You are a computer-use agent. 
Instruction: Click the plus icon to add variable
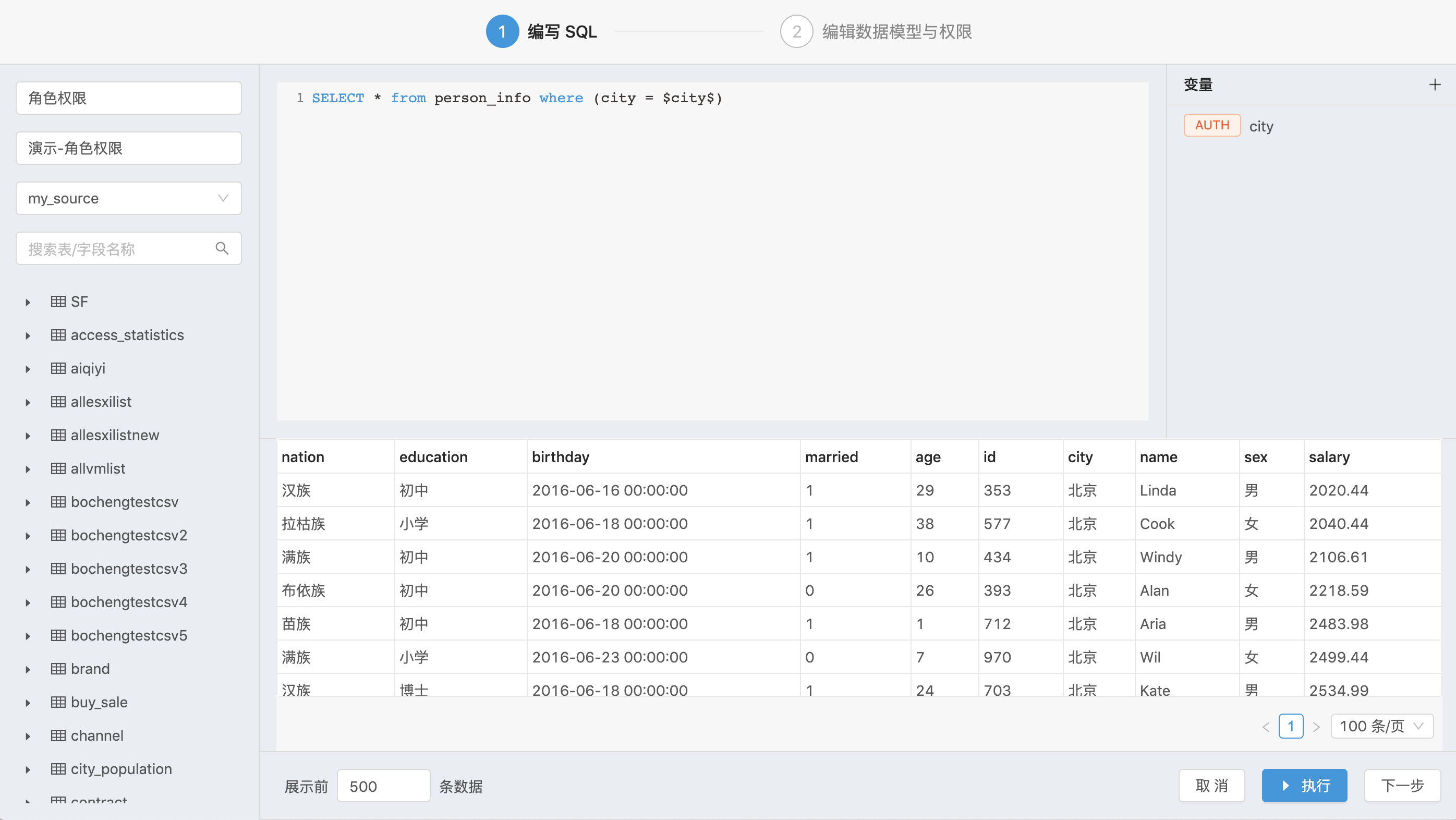tap(1435, 85)
